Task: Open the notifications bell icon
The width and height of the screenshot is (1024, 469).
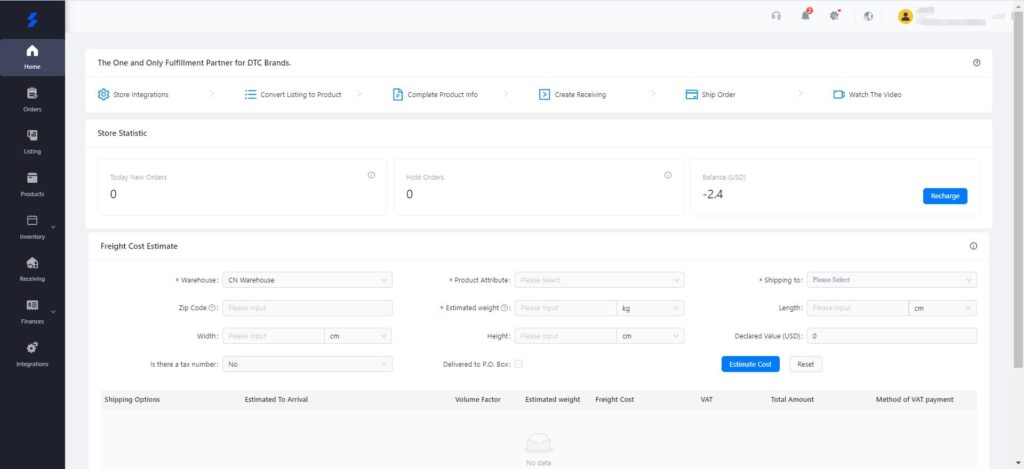Action: point(806,16)
